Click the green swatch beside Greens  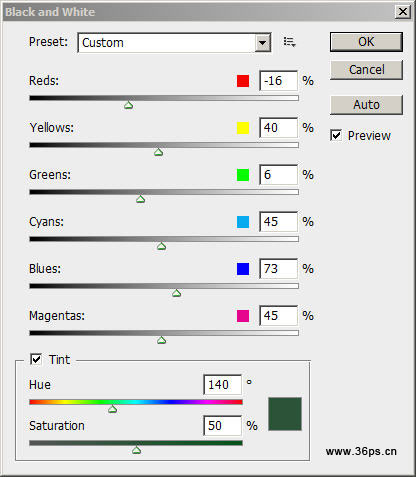tap(243, 175)
